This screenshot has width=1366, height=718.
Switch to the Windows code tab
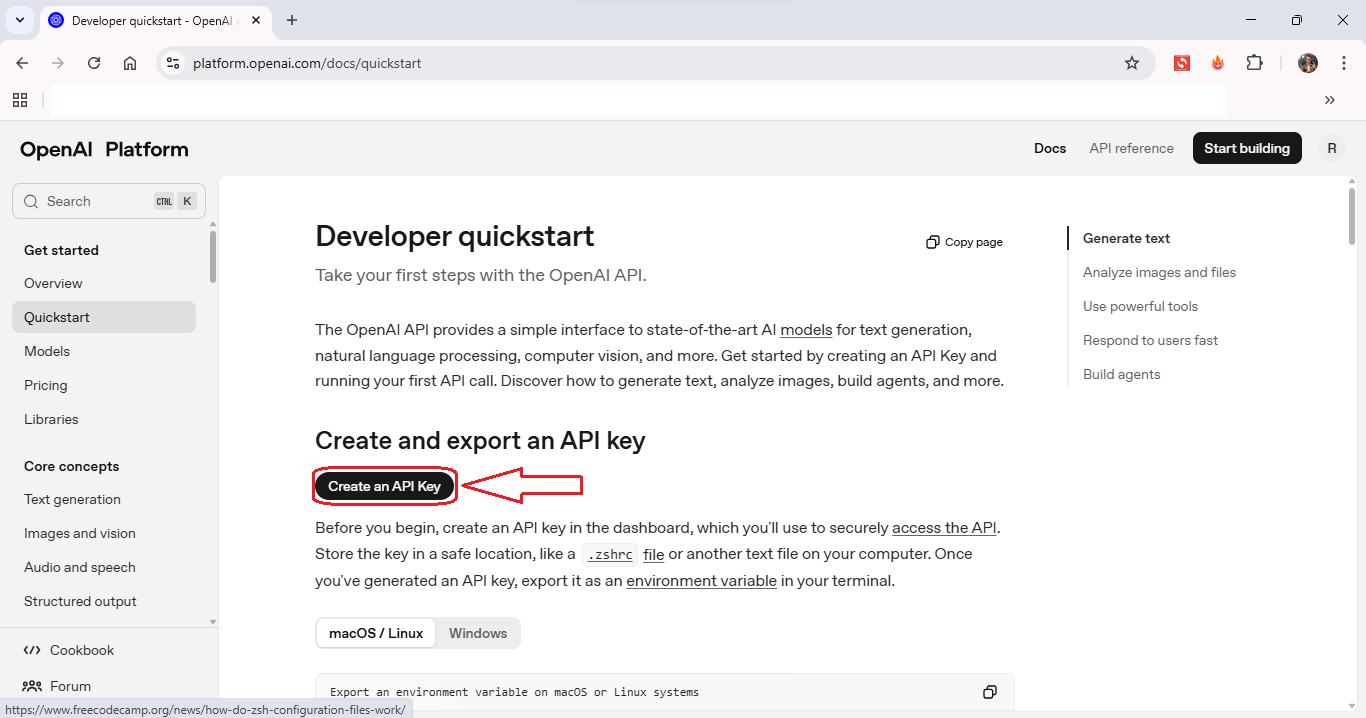pyautogui.click(x=478, y=633)
